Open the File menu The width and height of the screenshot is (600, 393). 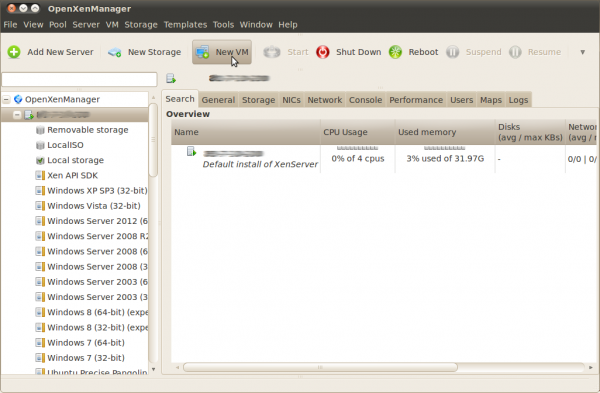(x=10, y=24)
